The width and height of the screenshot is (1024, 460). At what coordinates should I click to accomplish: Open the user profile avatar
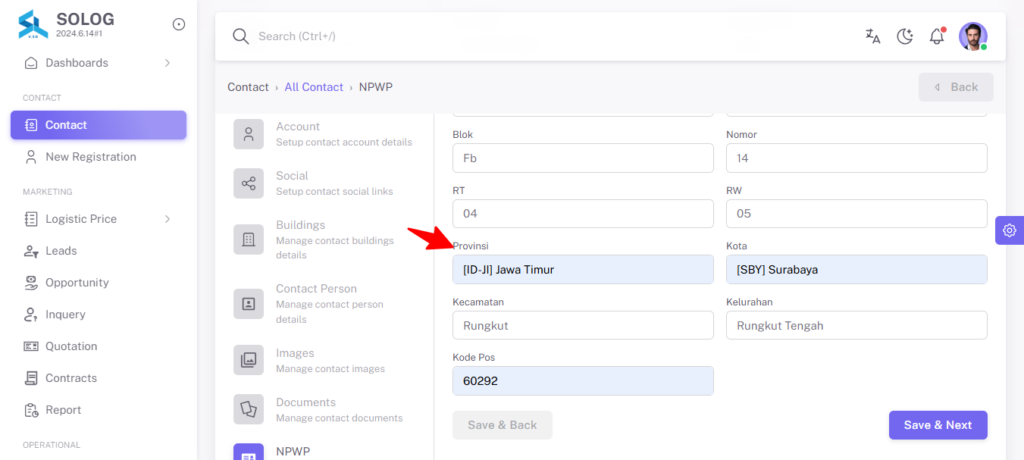pyautogui.click(x=973, y=37)
